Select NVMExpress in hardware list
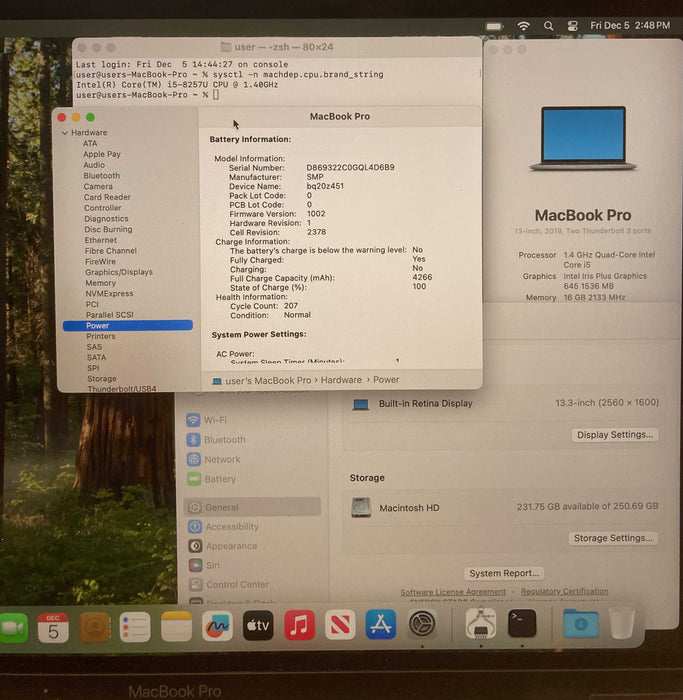The width and height of the screenshot is (683, 700). (109, 294)
